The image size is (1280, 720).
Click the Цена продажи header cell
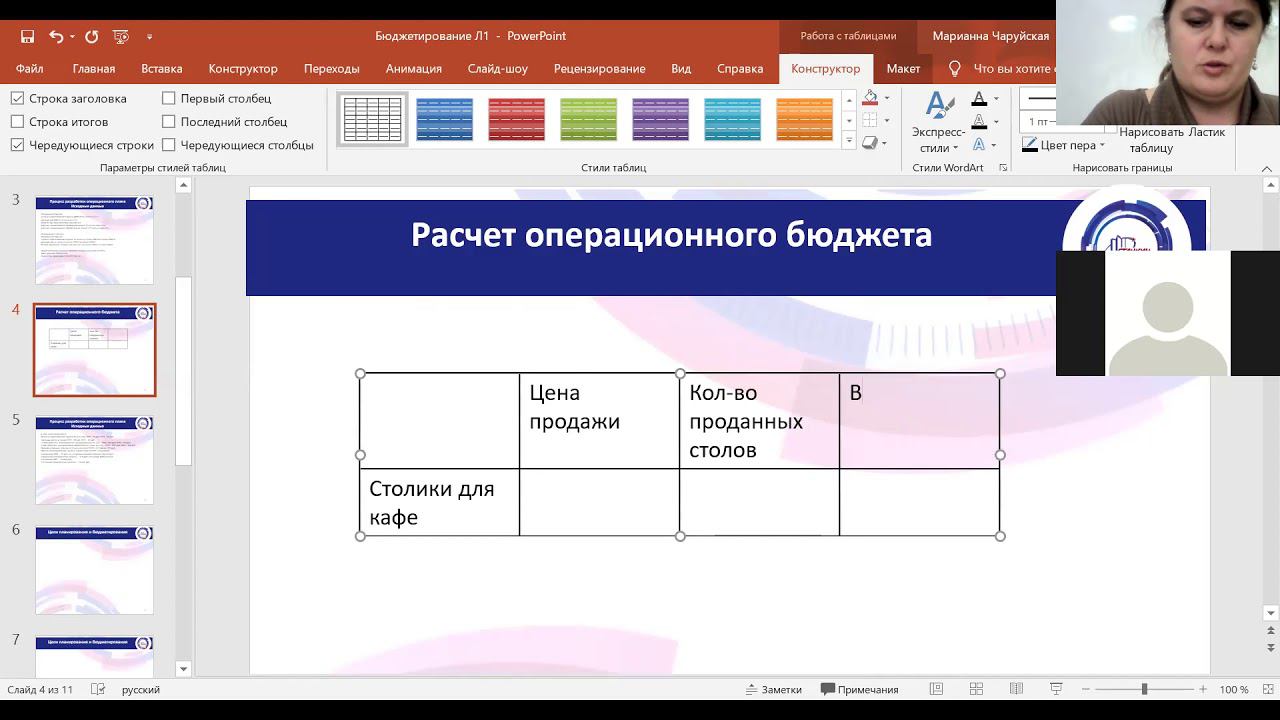[599, 421]
